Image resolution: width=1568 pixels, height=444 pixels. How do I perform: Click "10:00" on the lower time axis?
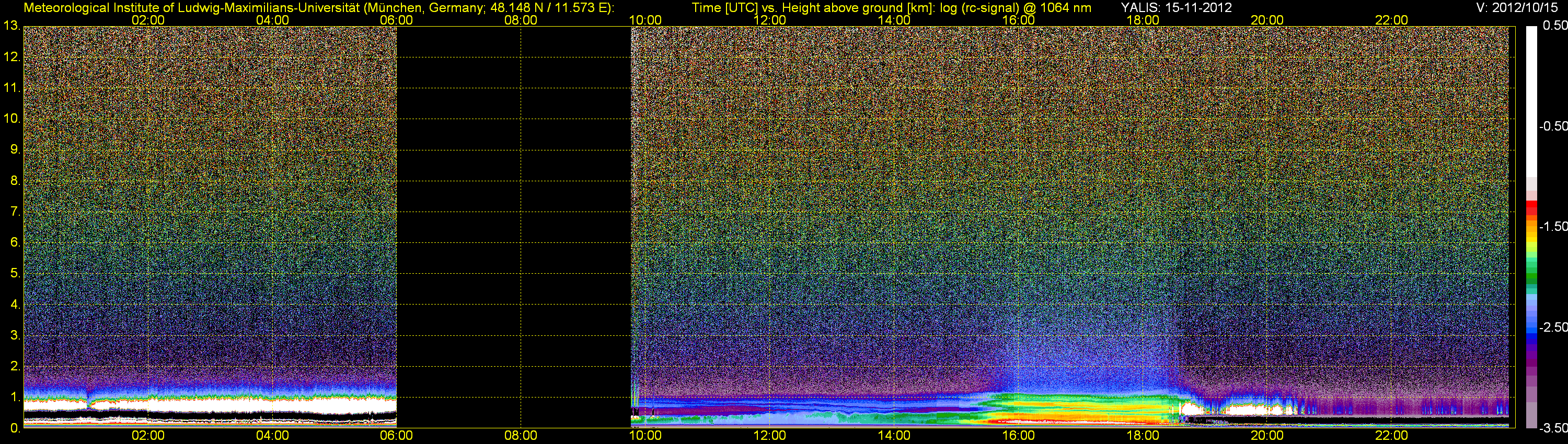(645, 436)
